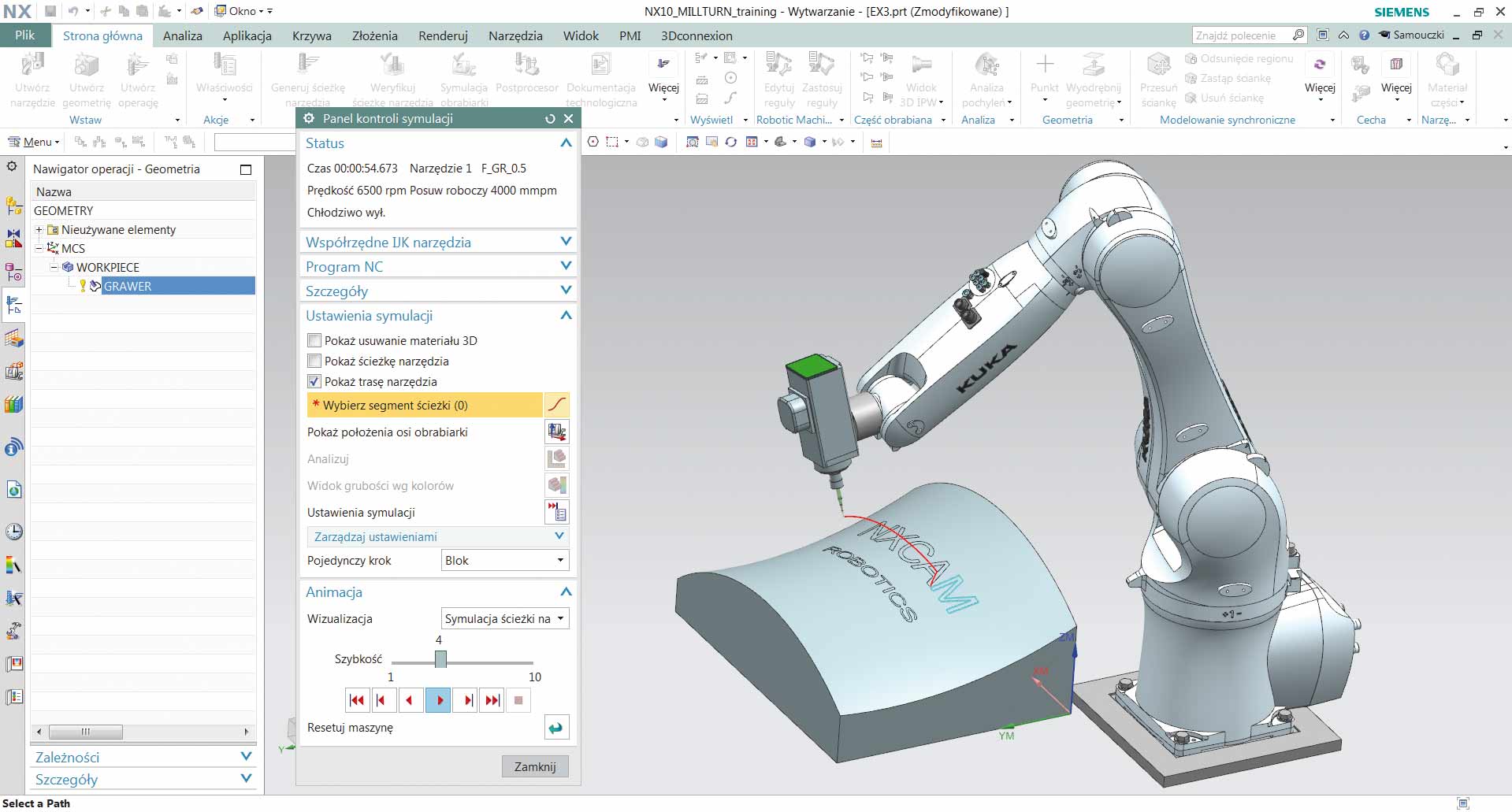Viewport: 1512px width, 812px height.
Task: Switch to the Złożenia tab
Action: pos(375,35)
